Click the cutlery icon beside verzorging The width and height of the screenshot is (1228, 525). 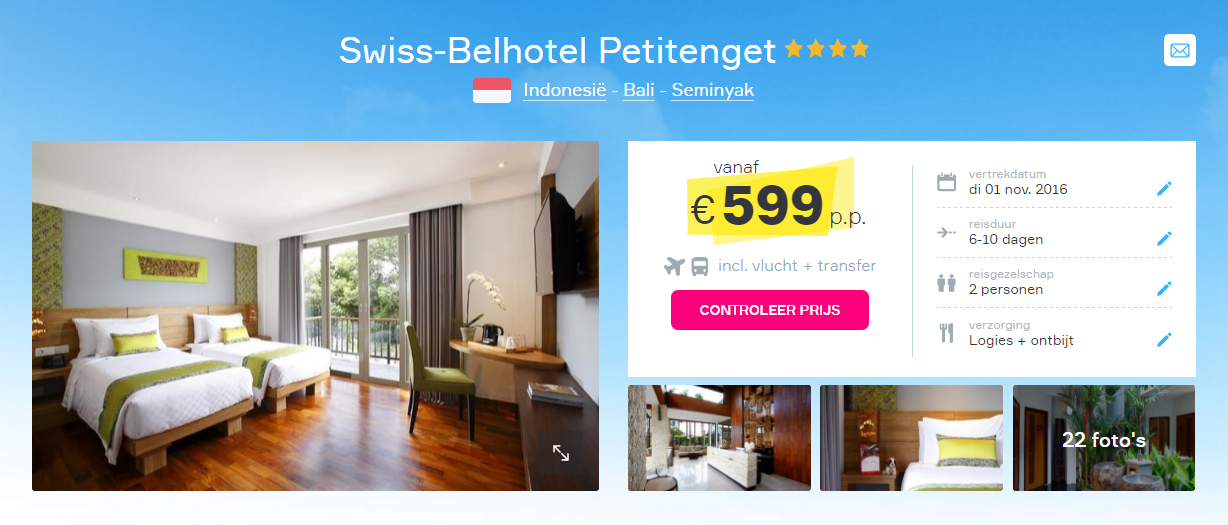[946, 333]
